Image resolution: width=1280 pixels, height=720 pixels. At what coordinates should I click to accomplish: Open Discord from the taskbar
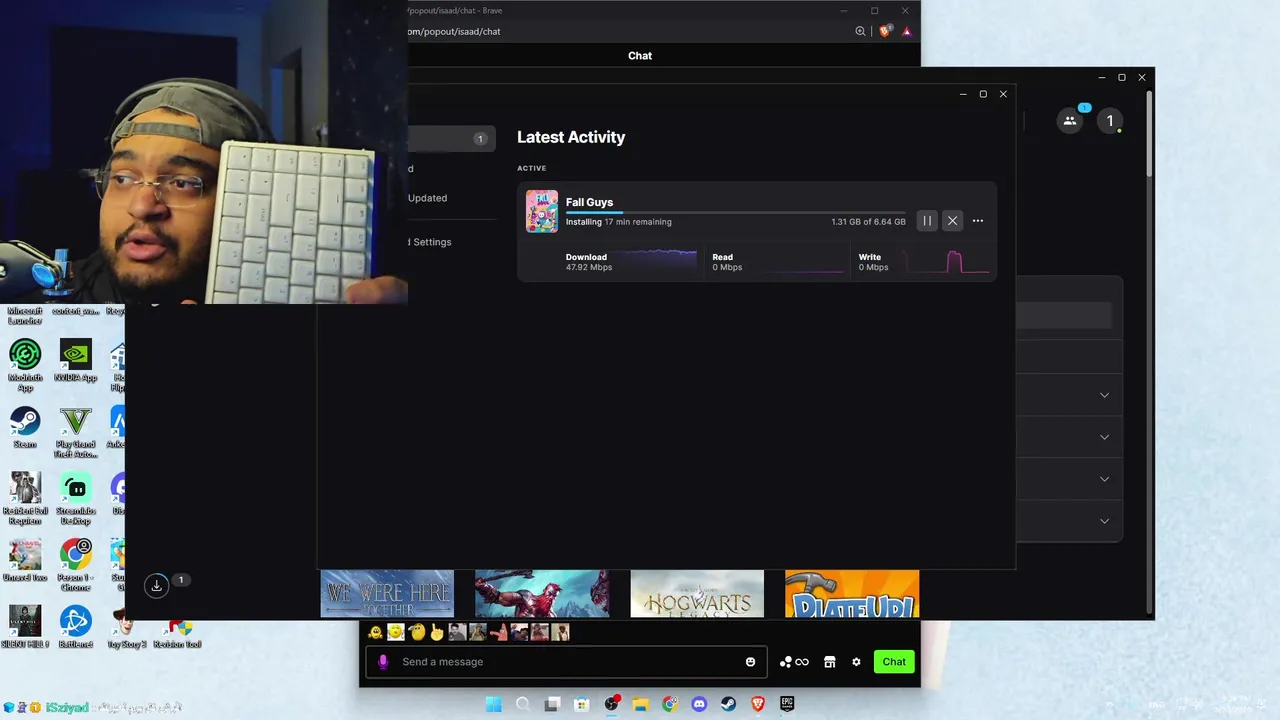(699, 704)
